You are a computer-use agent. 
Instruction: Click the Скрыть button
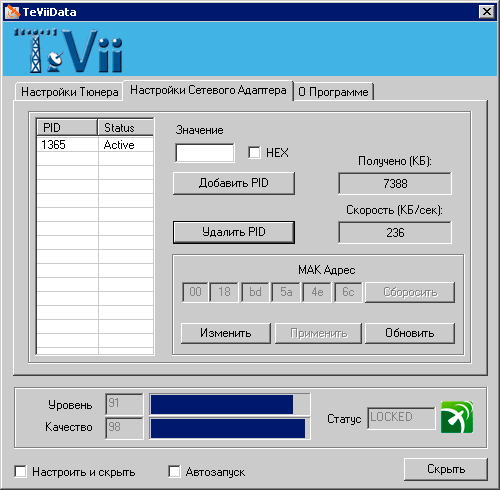click(x=446, y=469)
